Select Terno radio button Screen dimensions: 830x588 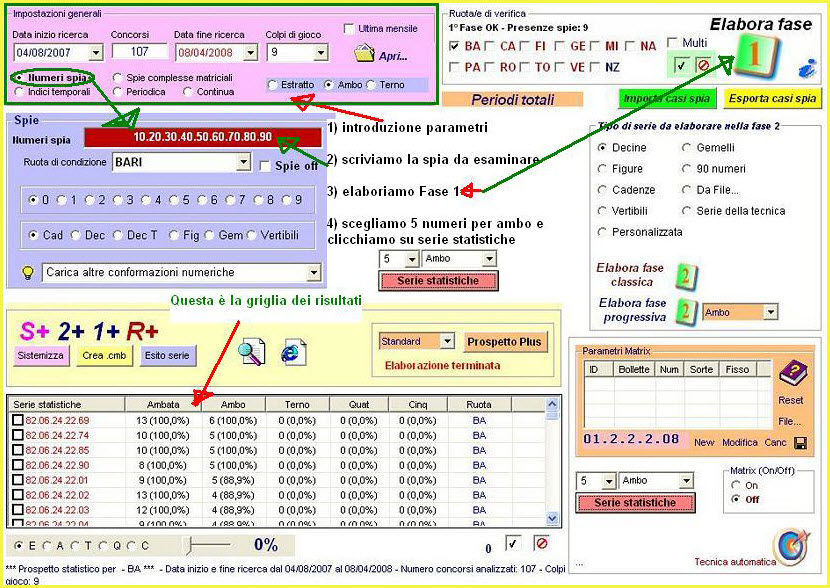click(371, 85)
